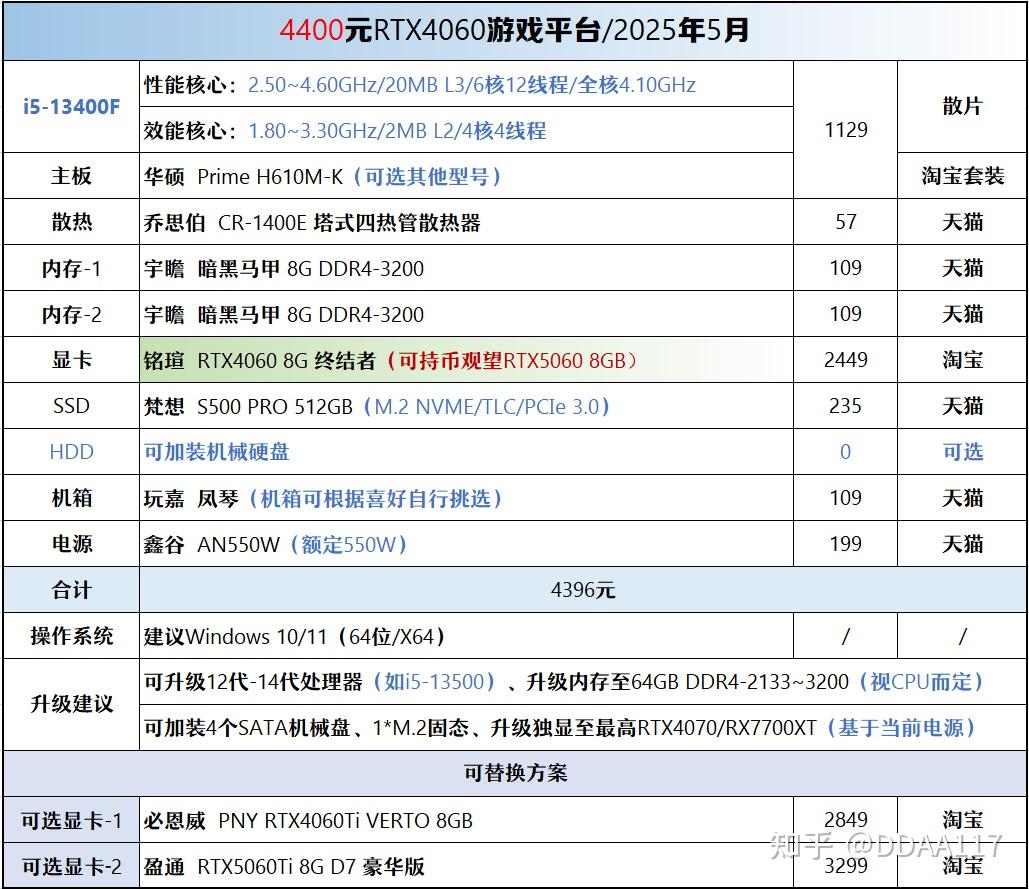Click the 华硕 Prime H610M-K motherboard entry
This screenshot has height=889, width=1029.
pyautogui.click(x=466, y=176)
